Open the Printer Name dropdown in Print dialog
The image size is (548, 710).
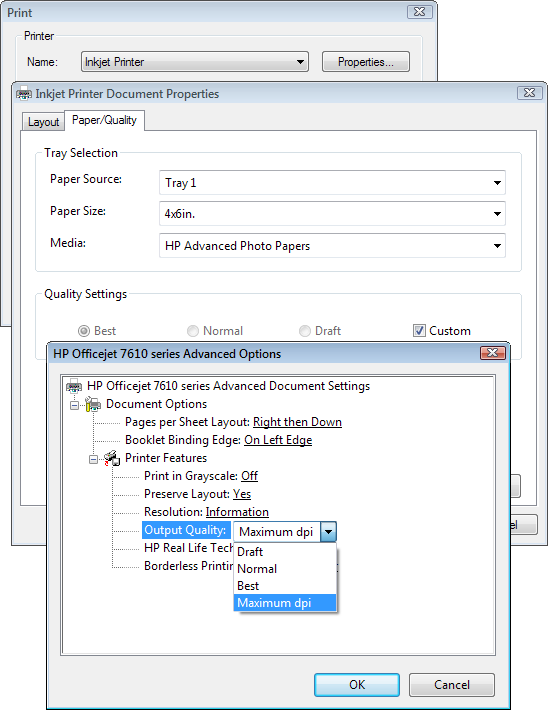[195, 62]
